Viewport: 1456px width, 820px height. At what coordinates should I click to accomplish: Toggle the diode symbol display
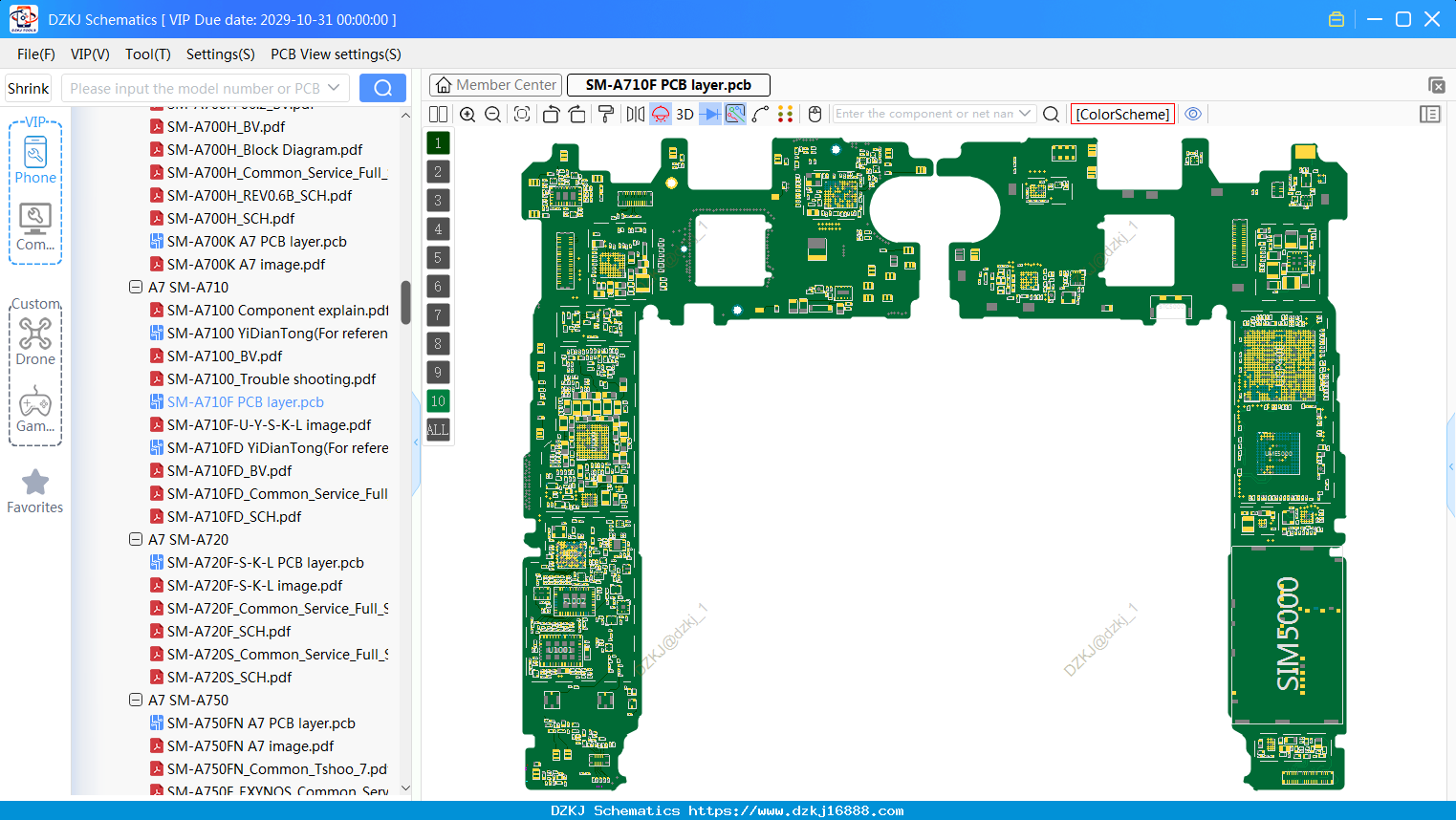click(710, 114)
